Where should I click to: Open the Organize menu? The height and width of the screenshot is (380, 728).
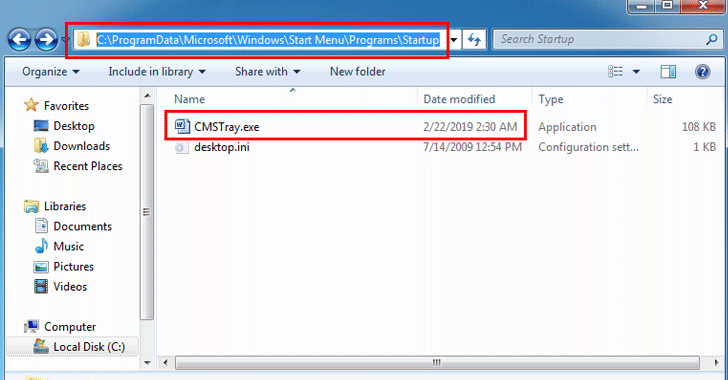51,72
